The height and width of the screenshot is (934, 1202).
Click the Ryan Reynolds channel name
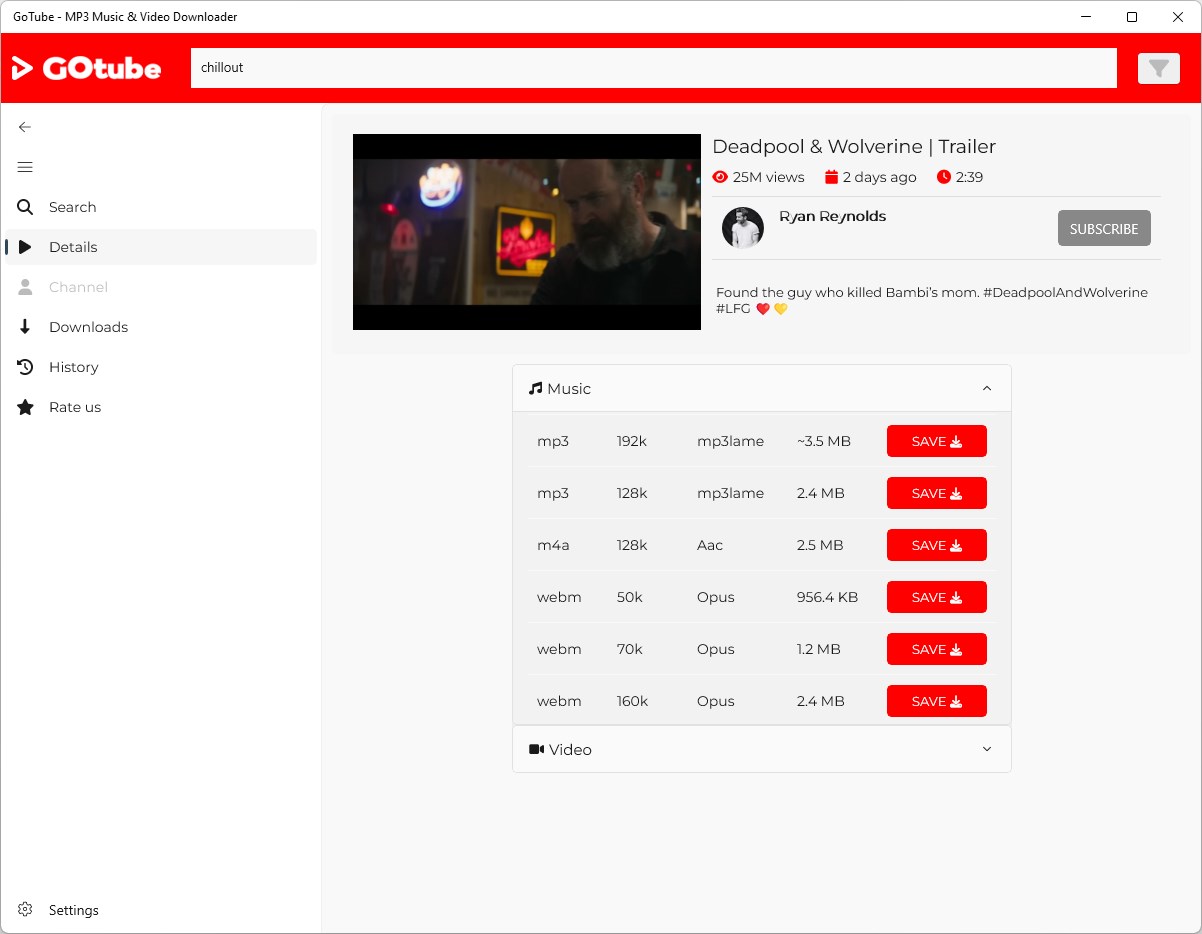(x=832, y=216)
